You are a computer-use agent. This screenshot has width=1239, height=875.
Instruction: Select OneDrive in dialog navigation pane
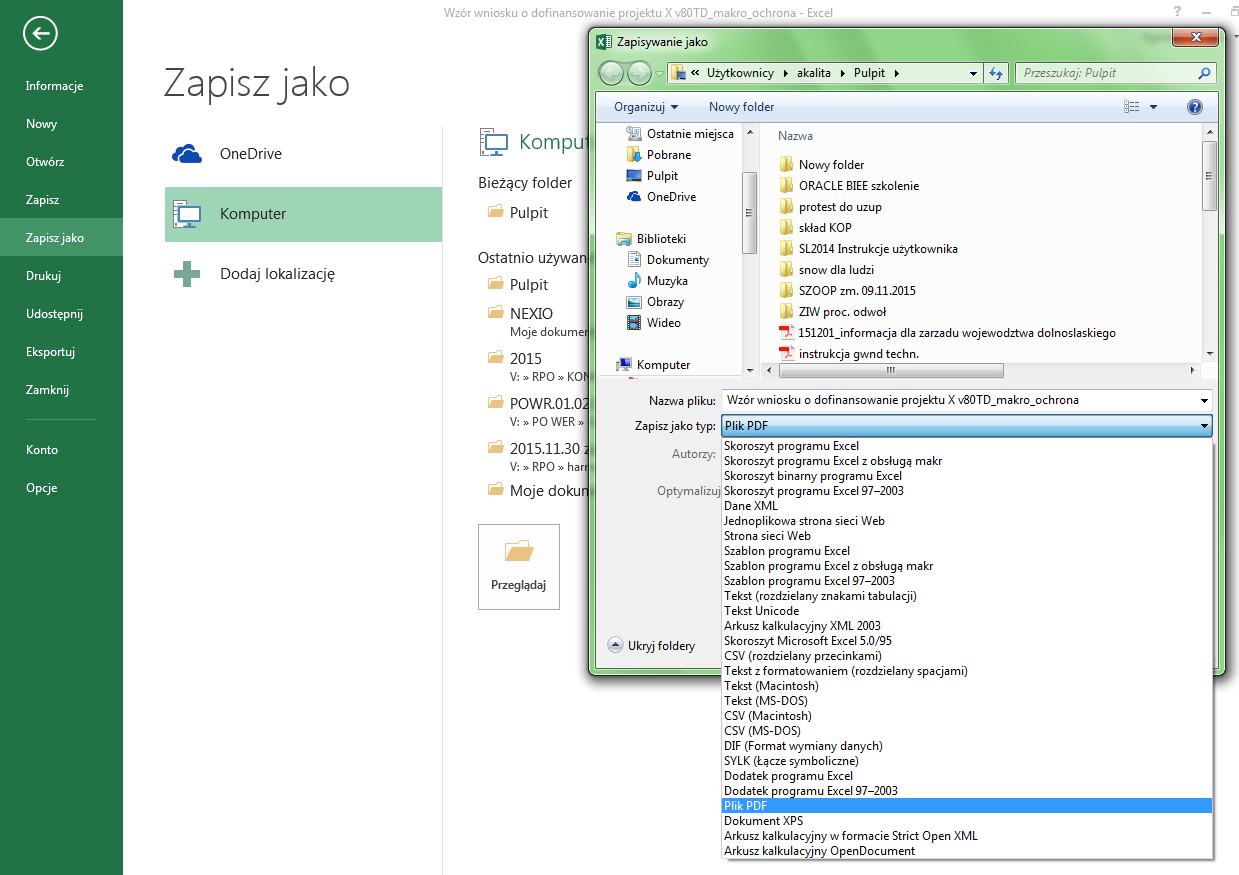[660, 197]
